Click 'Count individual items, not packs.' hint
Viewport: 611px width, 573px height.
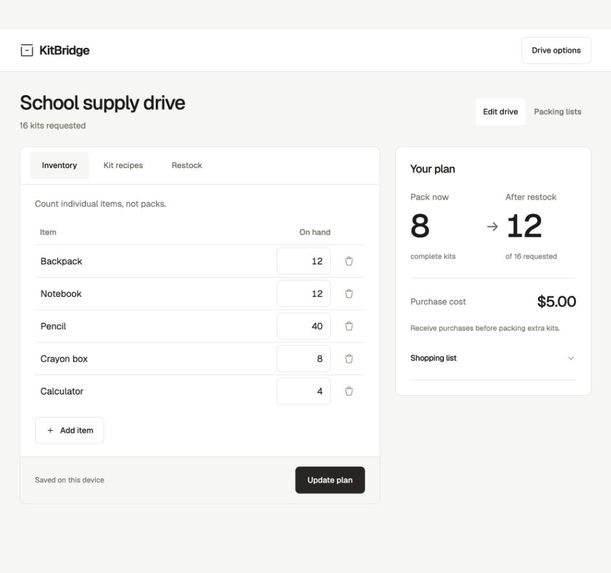tap(101, 203)
